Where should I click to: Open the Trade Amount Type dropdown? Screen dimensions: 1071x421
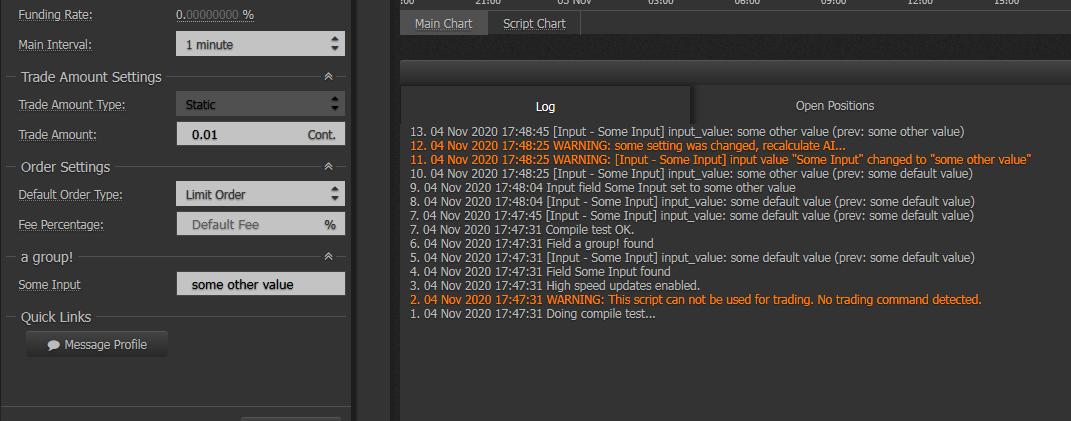(260, 105)
